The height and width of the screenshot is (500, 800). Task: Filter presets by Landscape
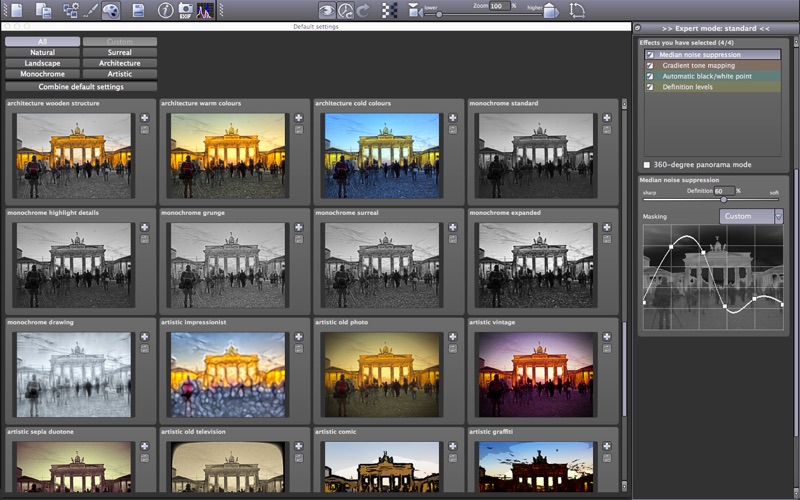42,63
